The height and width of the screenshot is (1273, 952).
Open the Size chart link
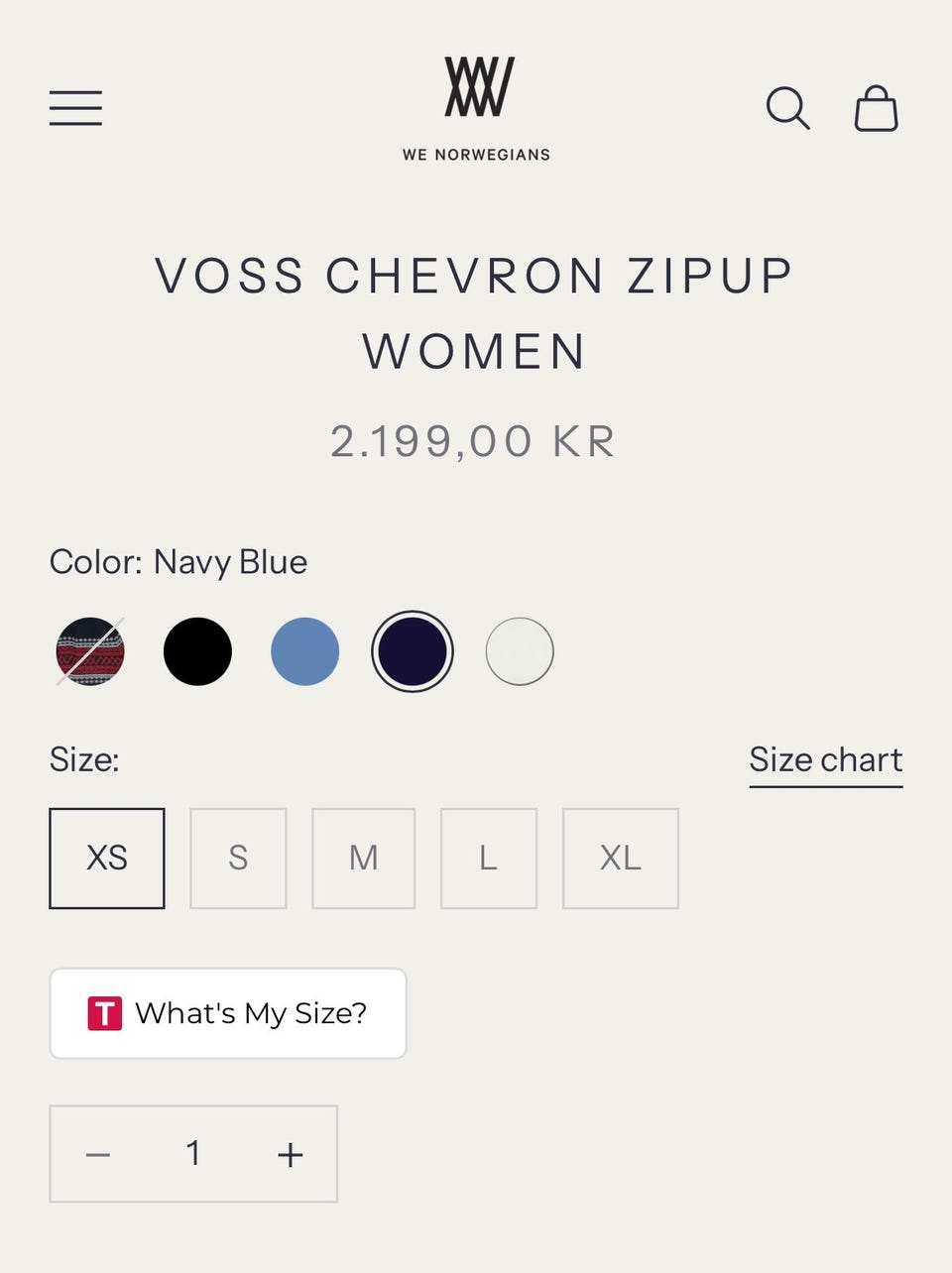tap(825, 760)
